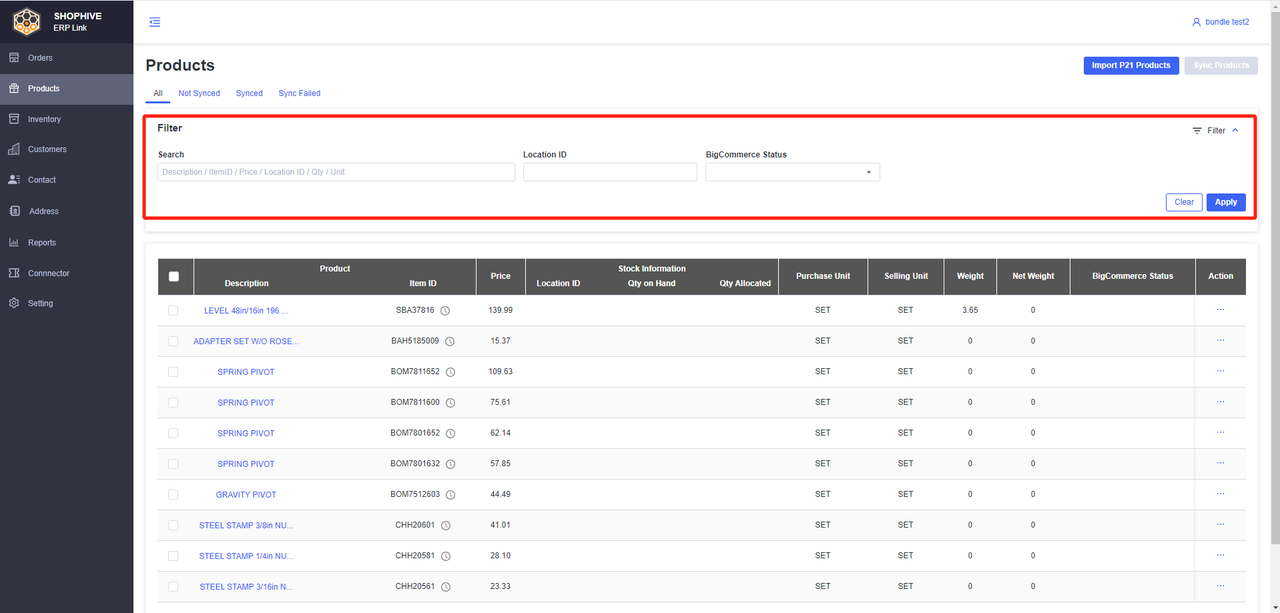Switch to the All tab

158,93
